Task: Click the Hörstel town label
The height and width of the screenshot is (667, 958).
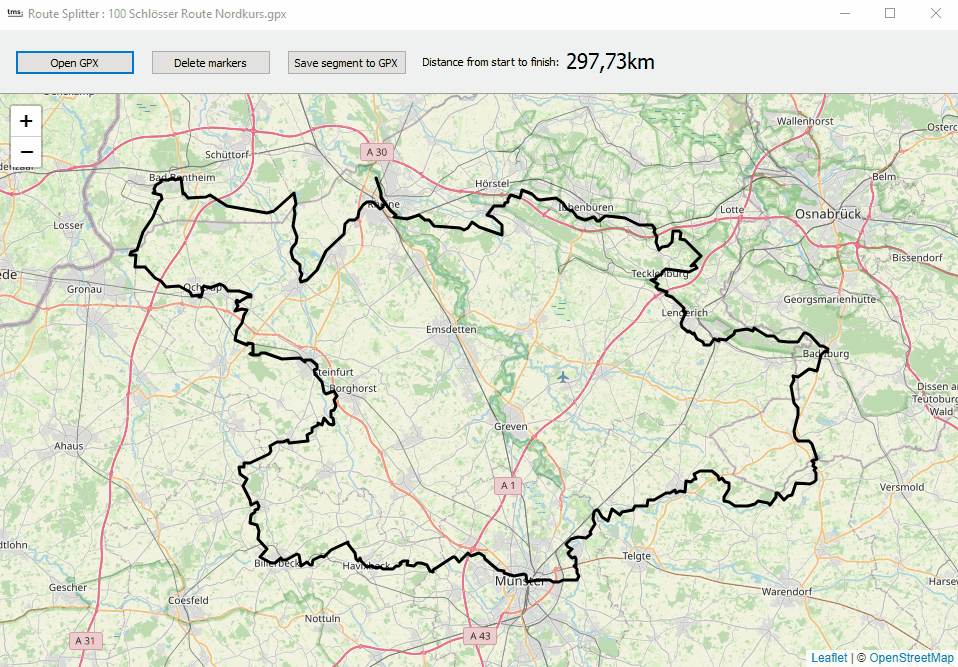Action: (492, 183)
